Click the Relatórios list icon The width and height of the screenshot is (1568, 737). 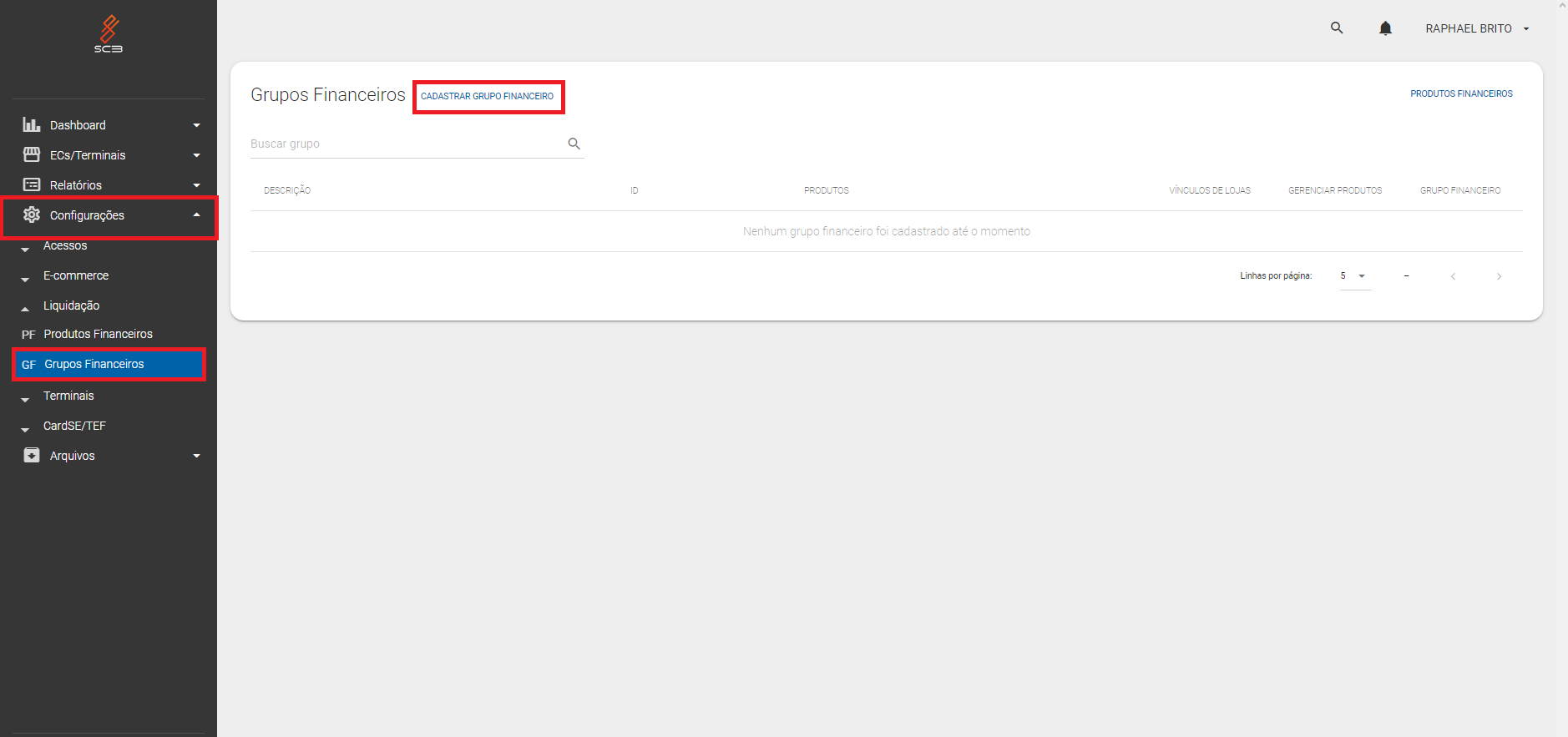coord(32,185)
